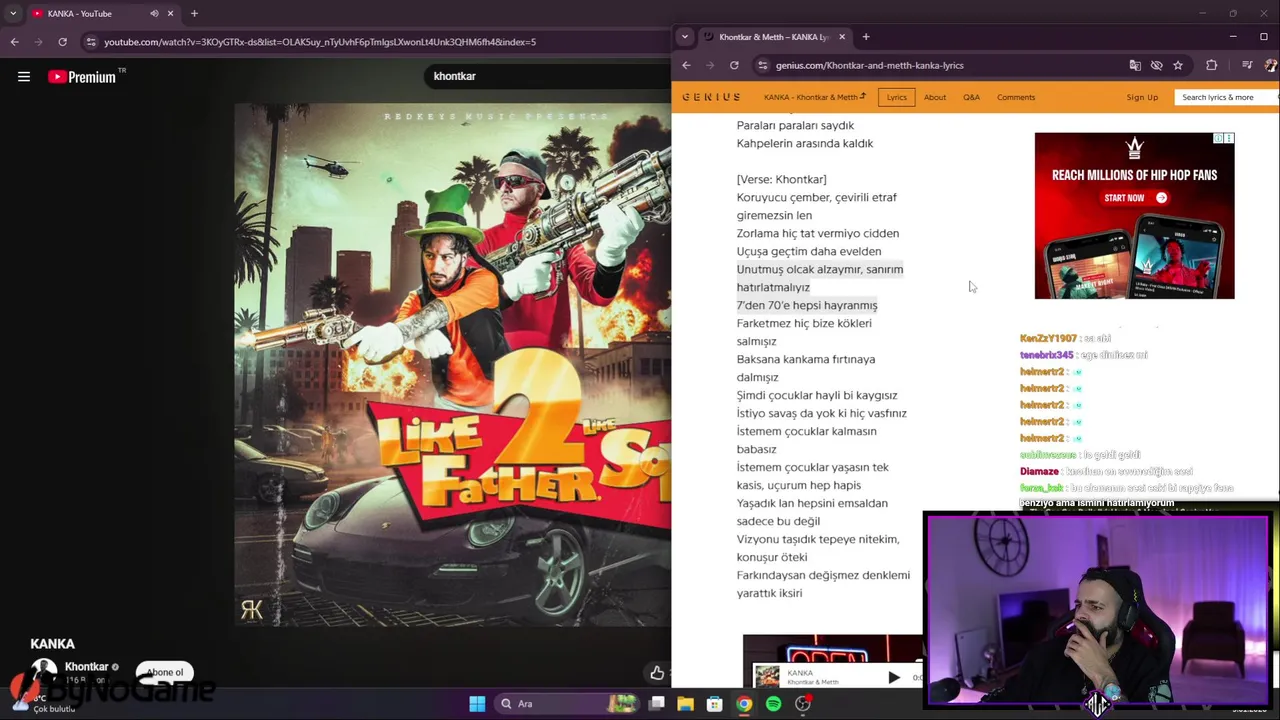
Task: Go back in the YouTube browser window
Action: click(x=14, y=42)
